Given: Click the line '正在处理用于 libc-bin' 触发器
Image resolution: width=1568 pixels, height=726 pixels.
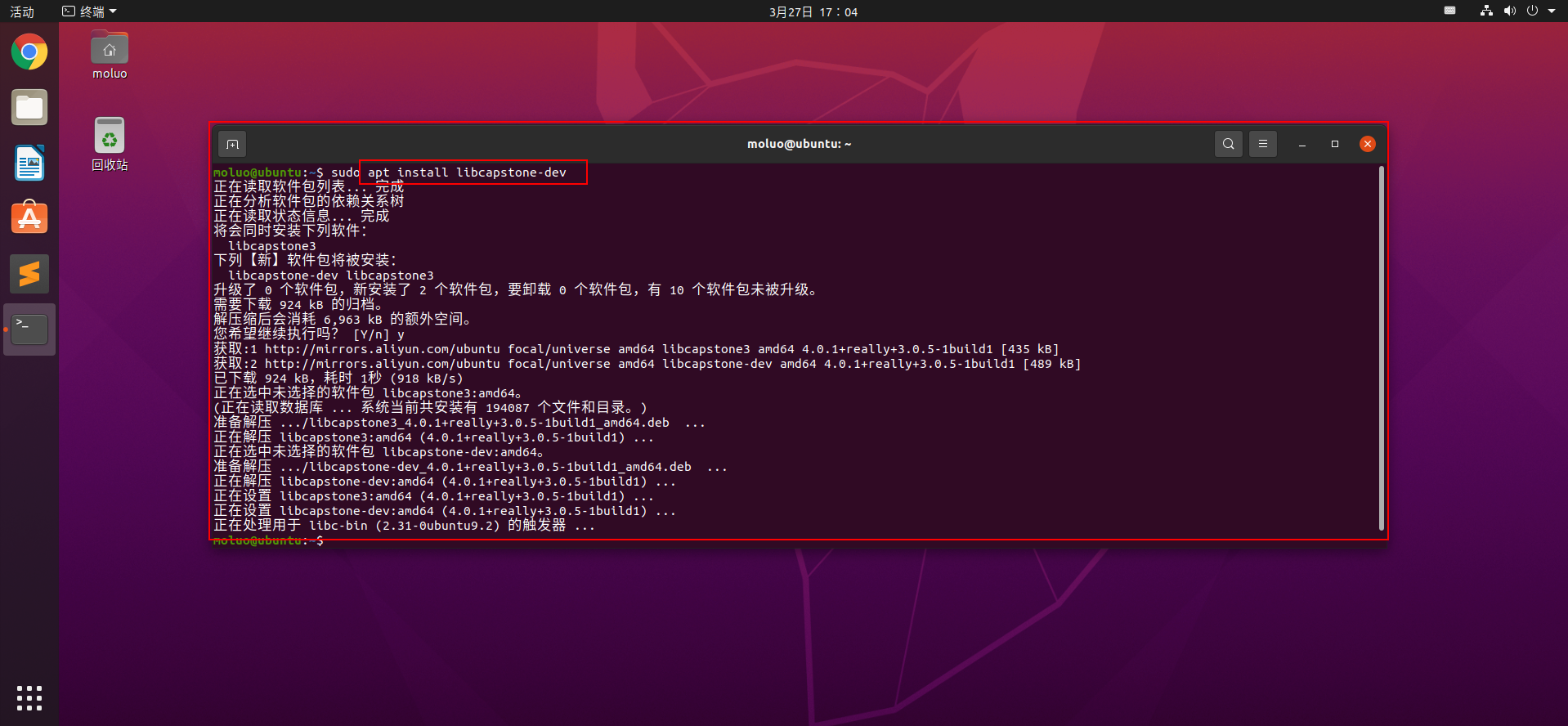Looking at the screenshot, I should pos(405,525).
